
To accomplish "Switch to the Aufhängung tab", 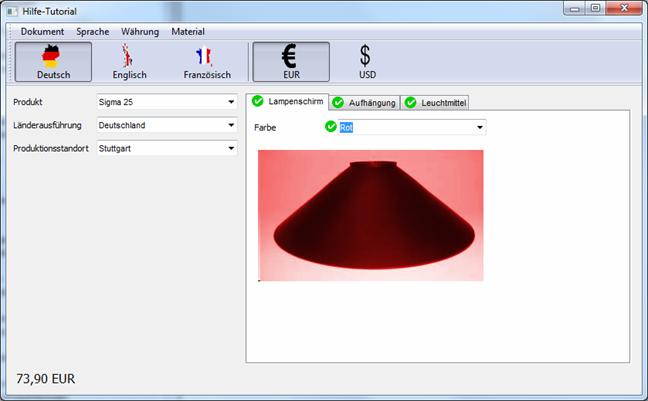I will pyautogui.click(x=364, y=103).
